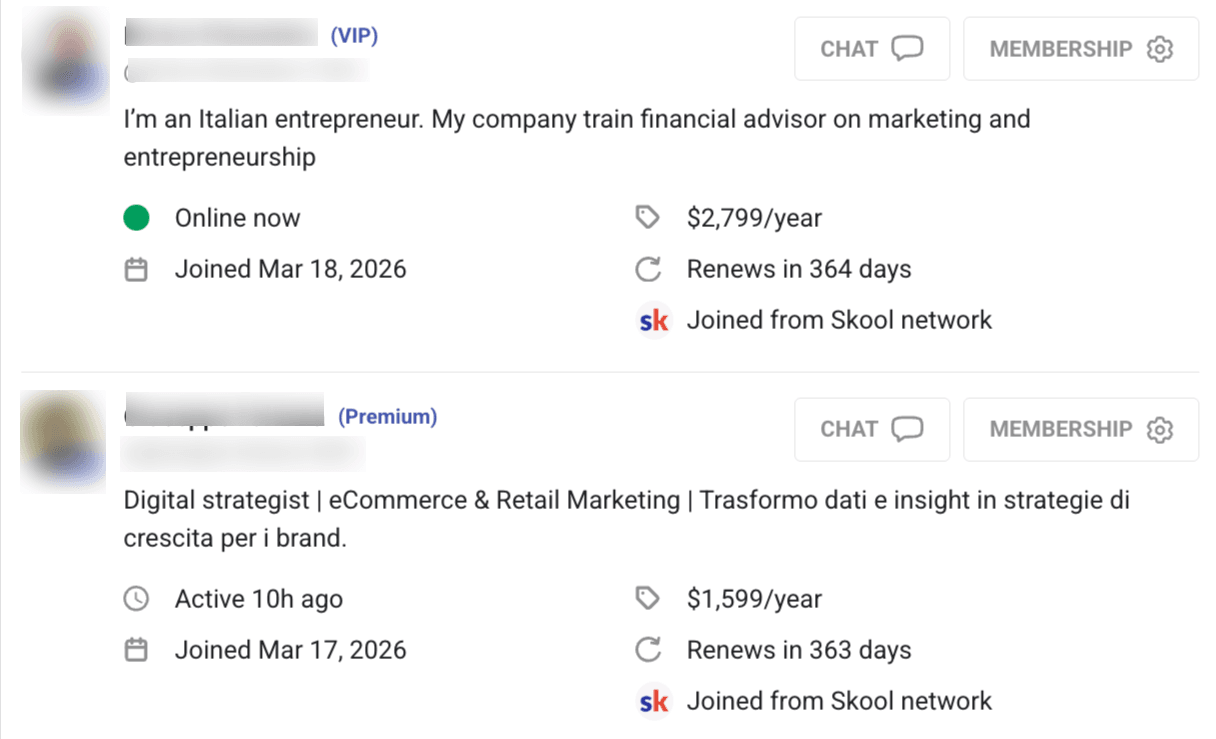Click the 'Joined from Skool network' text on the first member

point(838,320)
